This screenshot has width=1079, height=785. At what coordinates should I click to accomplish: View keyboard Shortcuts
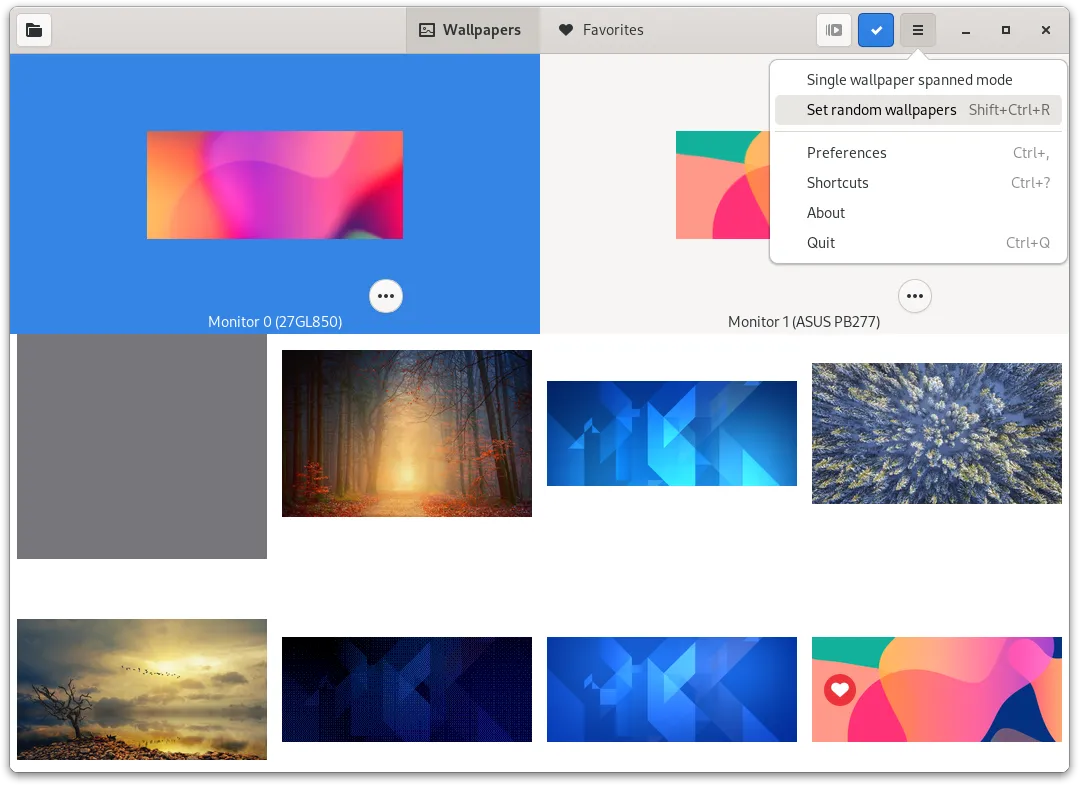[x=837, y=182]
